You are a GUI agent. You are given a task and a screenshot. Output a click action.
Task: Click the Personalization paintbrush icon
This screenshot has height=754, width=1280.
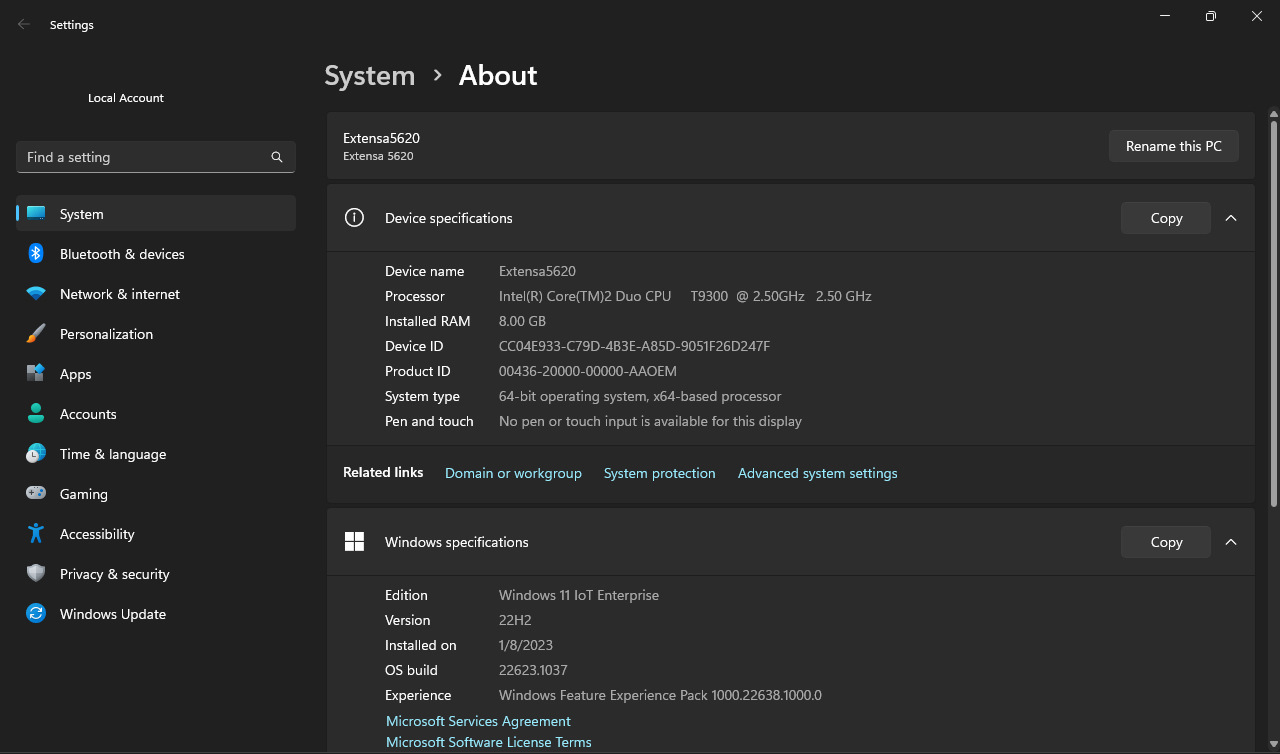point(36,333)
